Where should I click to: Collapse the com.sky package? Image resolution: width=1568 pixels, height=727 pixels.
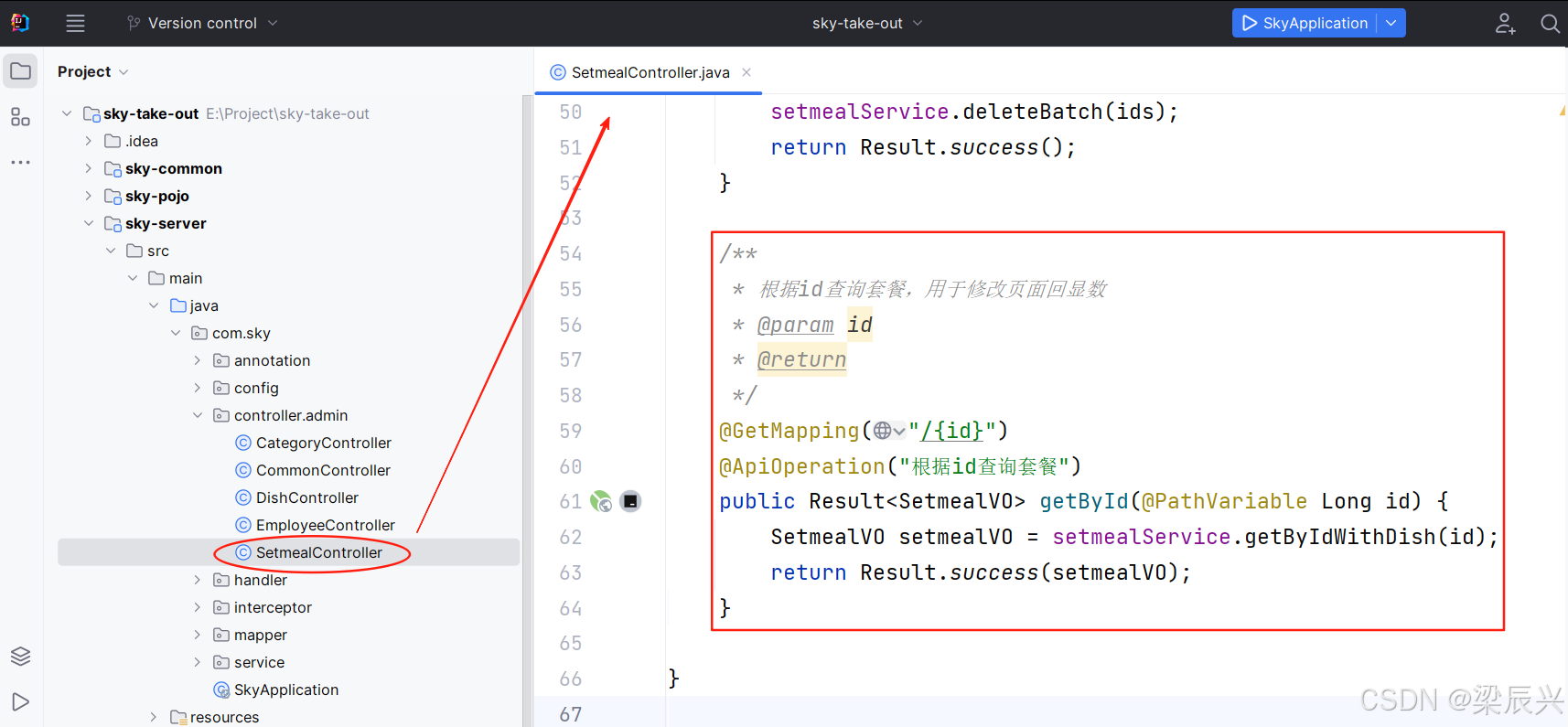[x=176, y=333]
